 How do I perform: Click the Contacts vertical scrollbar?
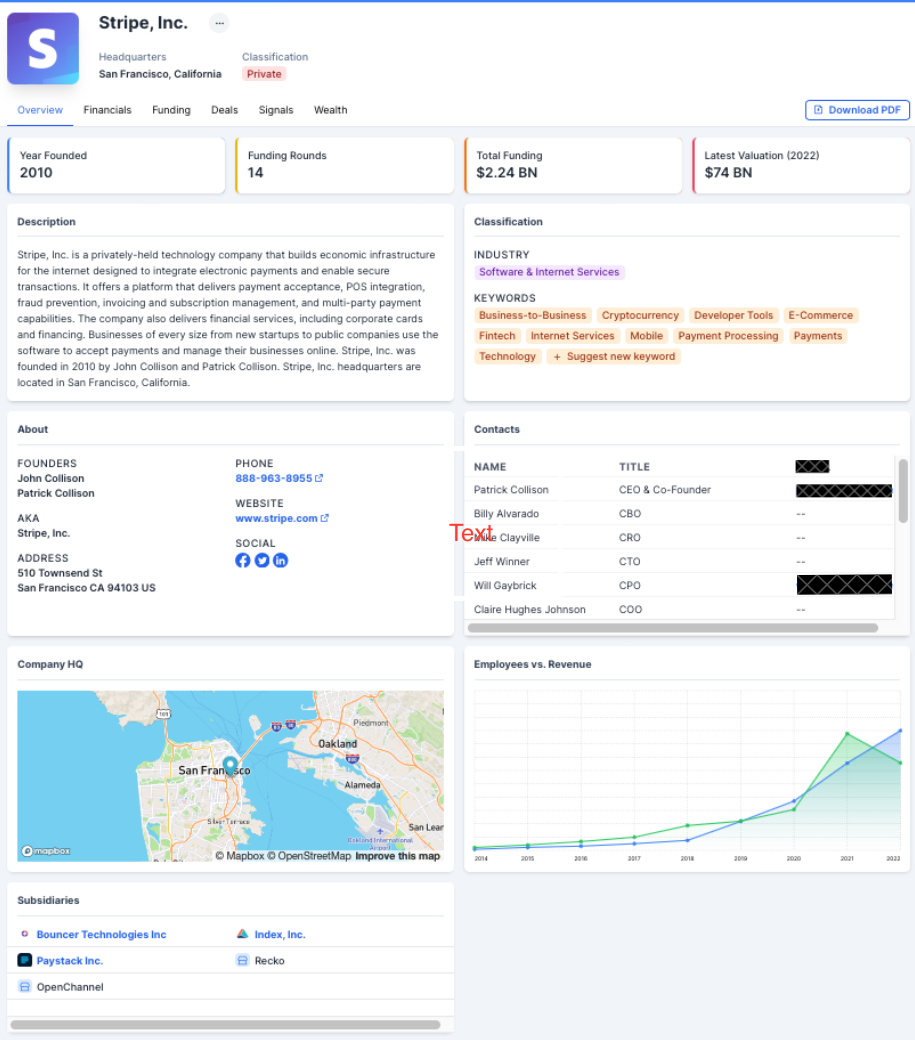tap(903, 491)
